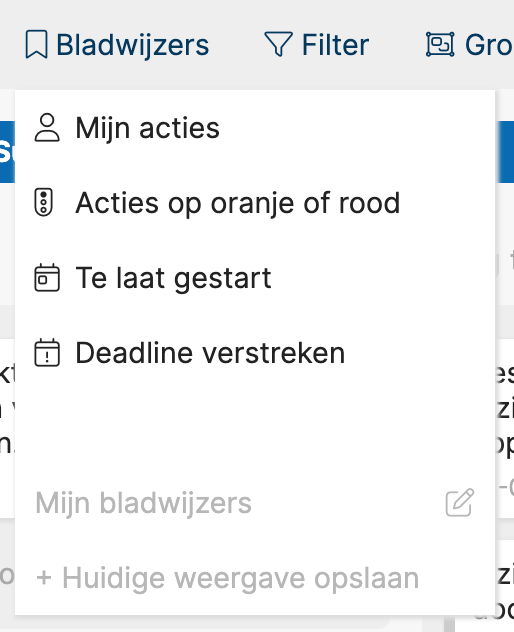Open the Filter dropdown
The image size is (514, 632).
[316, 44]
